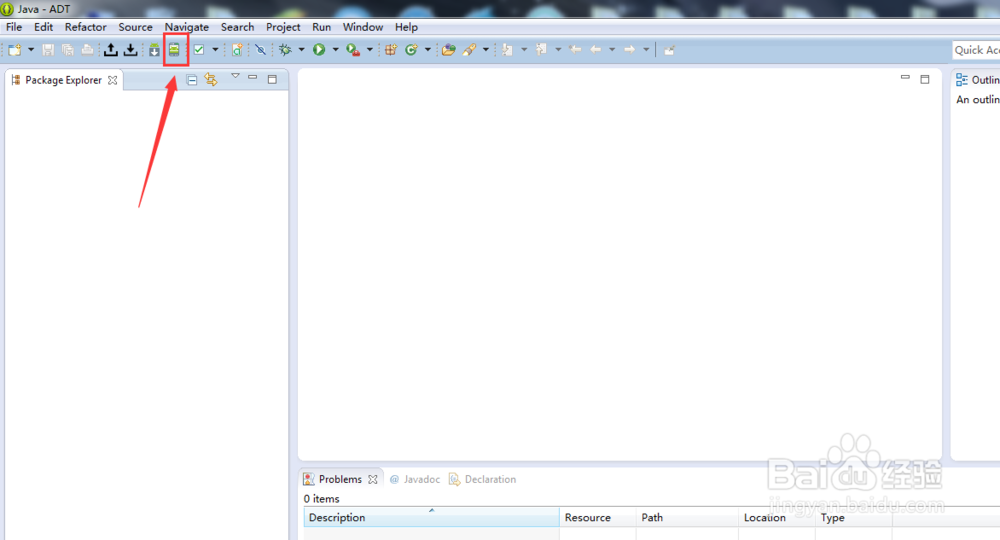Viewport: 1000px width, 540px height.
Task: Click the Forward navigation arrow icon
Action: 629,50
